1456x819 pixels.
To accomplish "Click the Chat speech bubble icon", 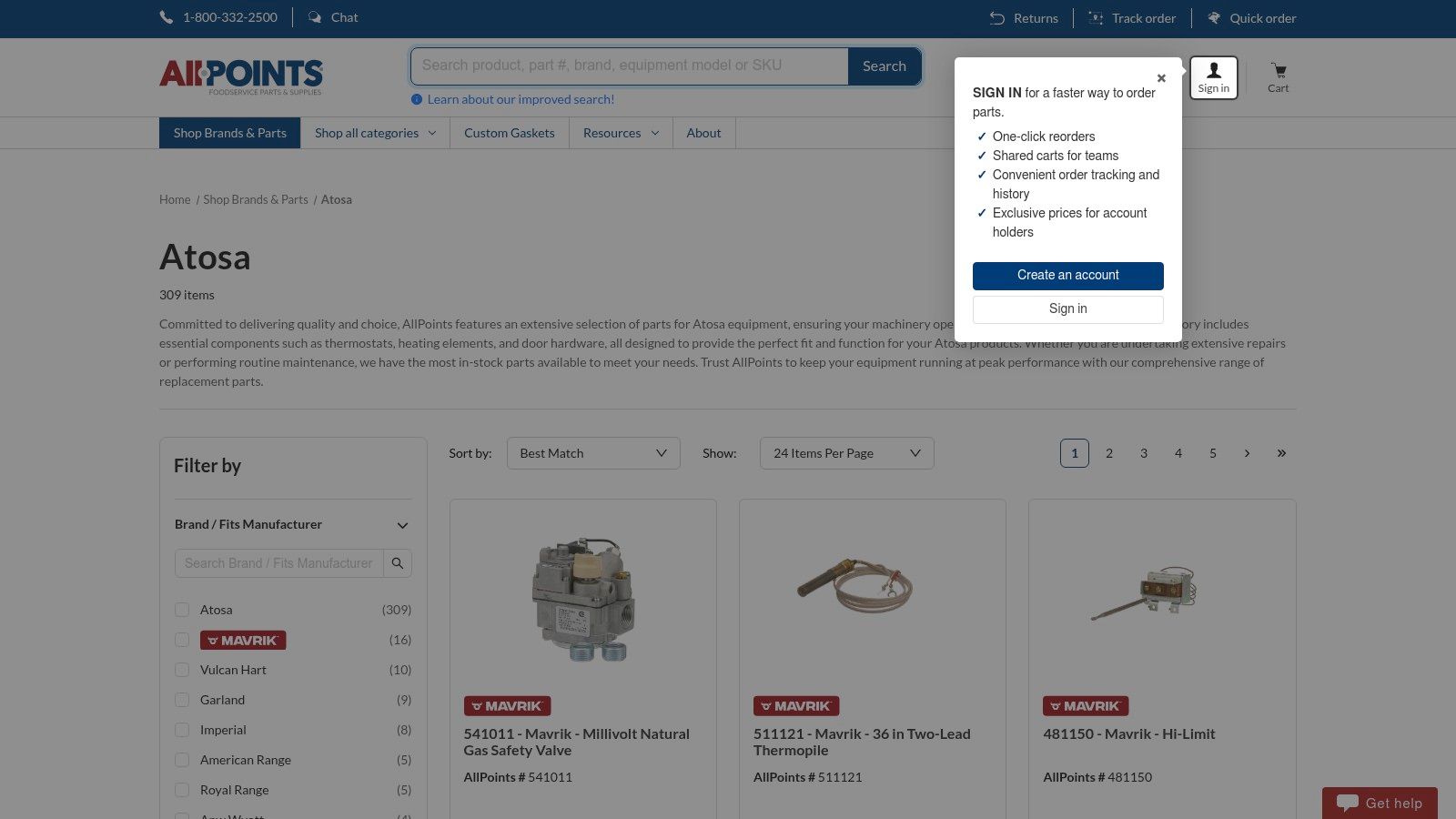I will (315, 17).
